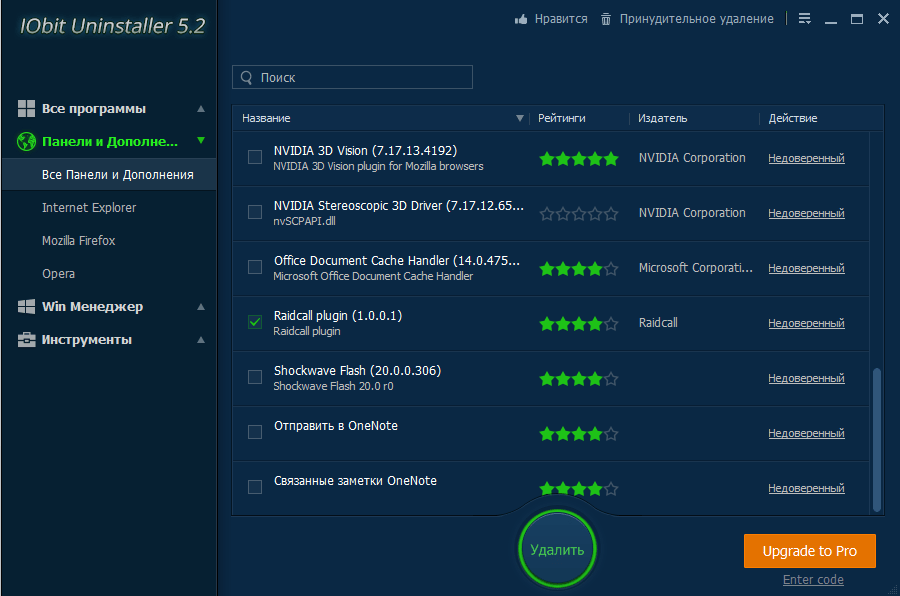
Task: Click the Нравится label
Action: (x=561, y=19)
